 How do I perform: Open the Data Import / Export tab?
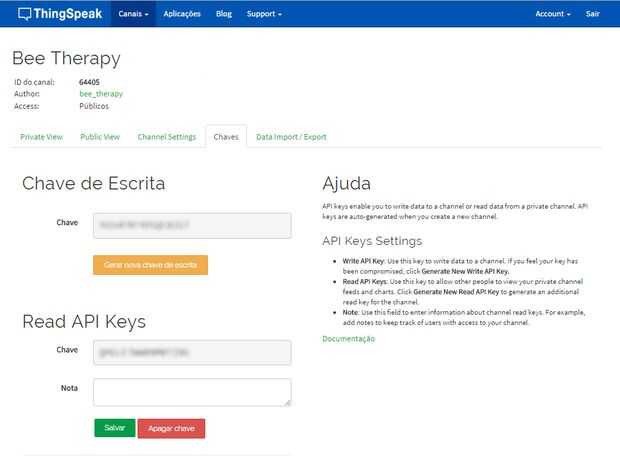tap(291, 137)
